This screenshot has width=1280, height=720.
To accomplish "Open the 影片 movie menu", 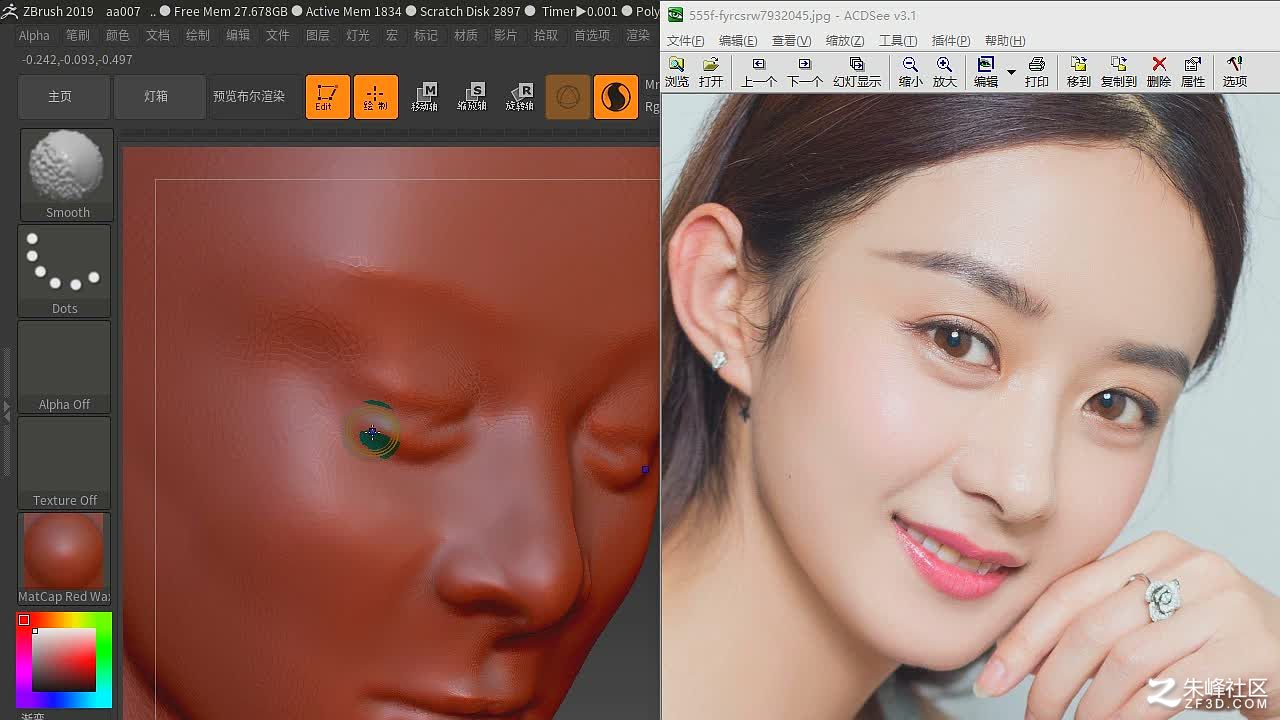I will (505, 35).
